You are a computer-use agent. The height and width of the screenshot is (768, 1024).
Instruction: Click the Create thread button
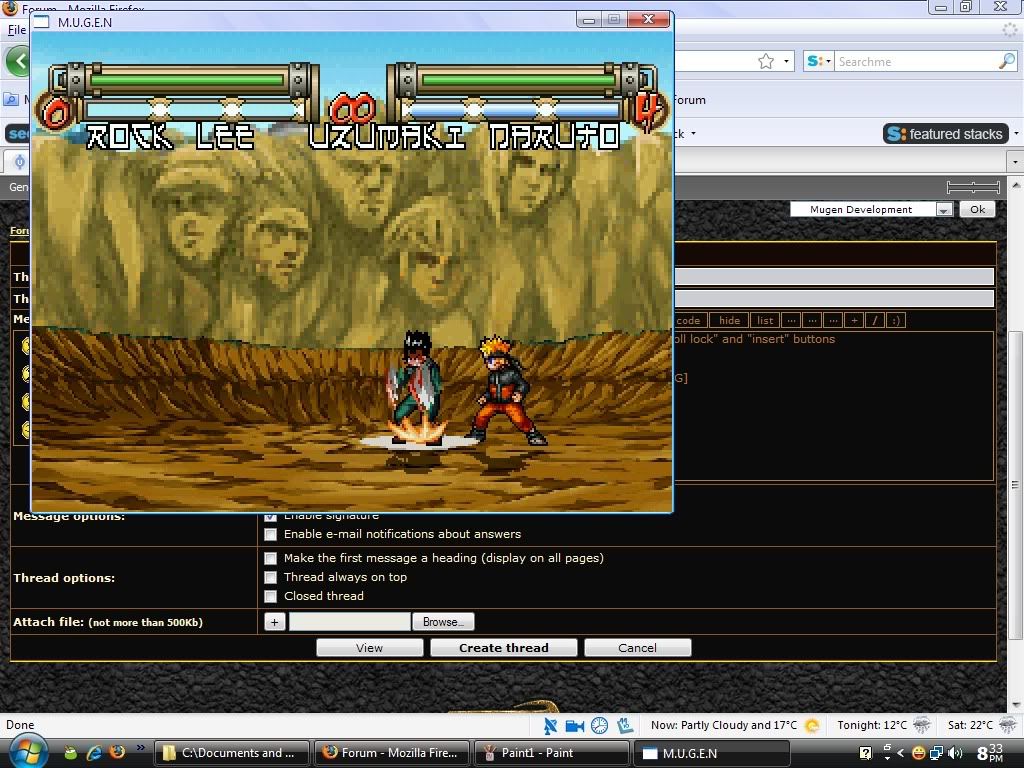click(504, 648)
